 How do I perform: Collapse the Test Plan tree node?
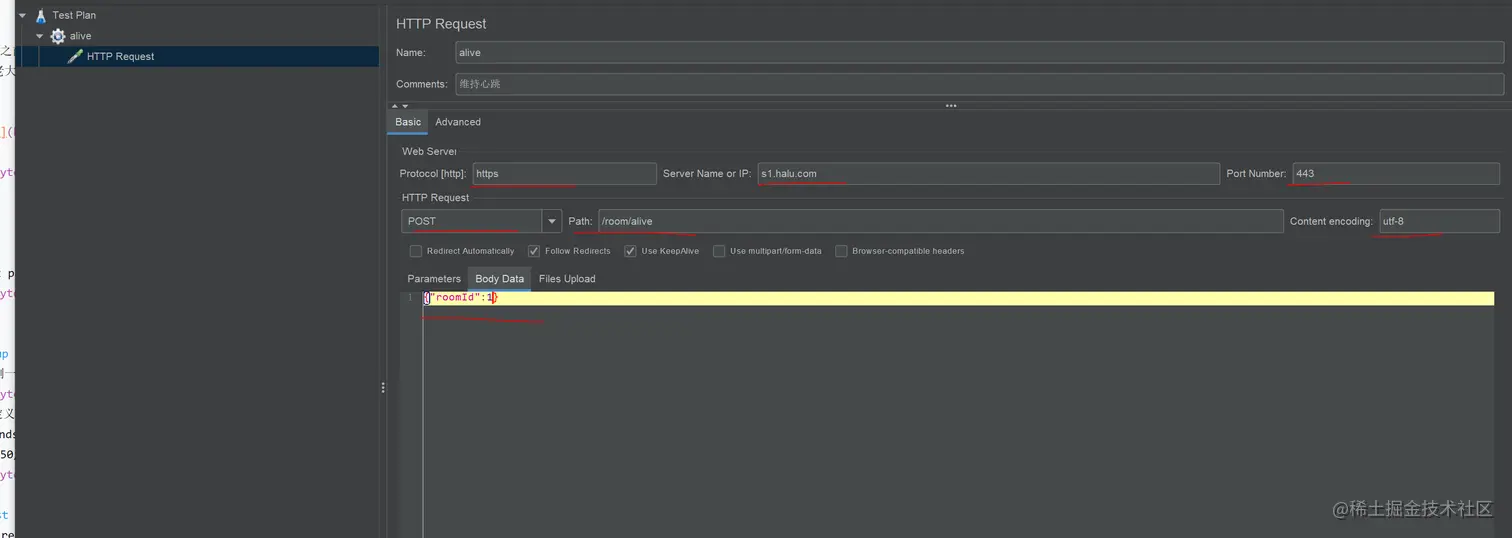[22, 16]
